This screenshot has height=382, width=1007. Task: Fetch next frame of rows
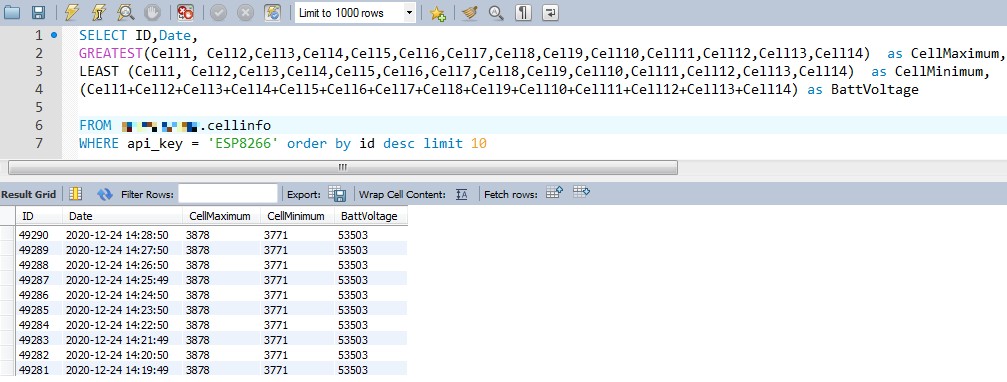pyautogui.click(x=554, y=192)
